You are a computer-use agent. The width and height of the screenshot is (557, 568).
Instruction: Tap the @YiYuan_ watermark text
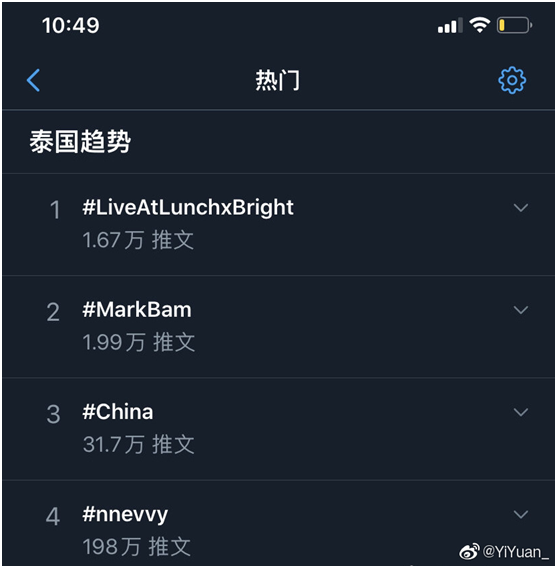click(x=516, y=552)
